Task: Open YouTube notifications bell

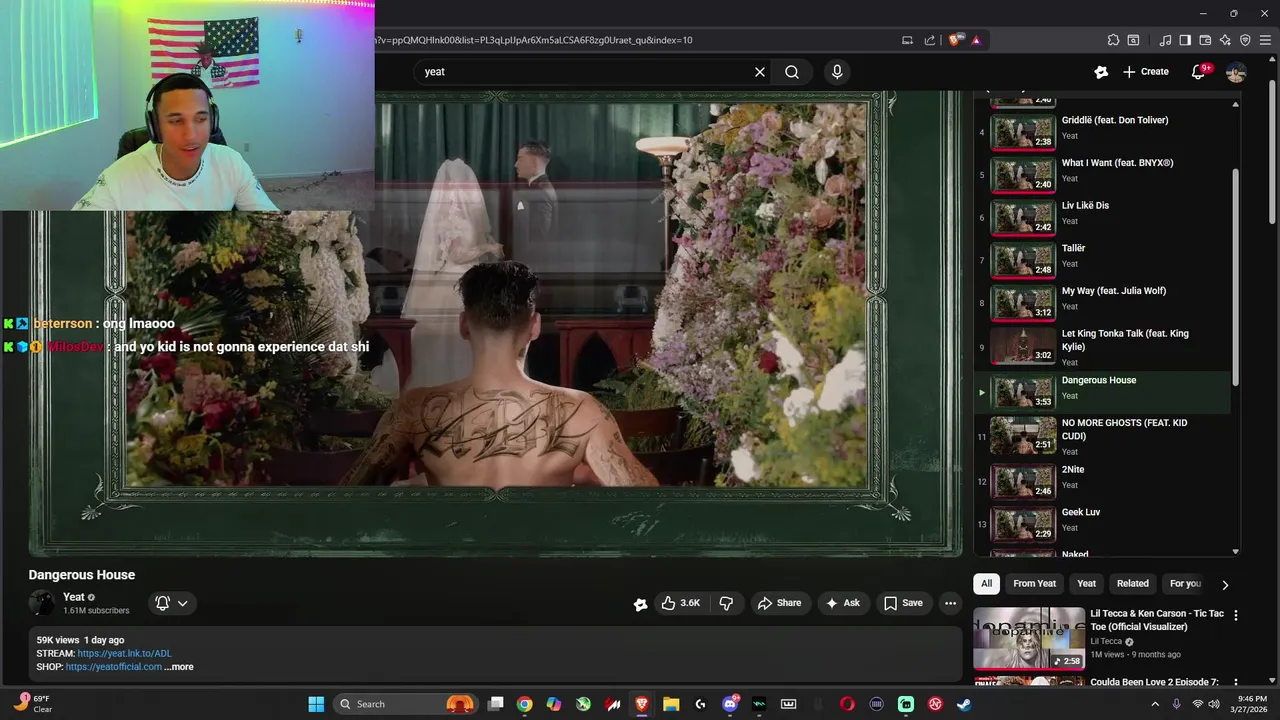Action: (x=1200, y=72)
